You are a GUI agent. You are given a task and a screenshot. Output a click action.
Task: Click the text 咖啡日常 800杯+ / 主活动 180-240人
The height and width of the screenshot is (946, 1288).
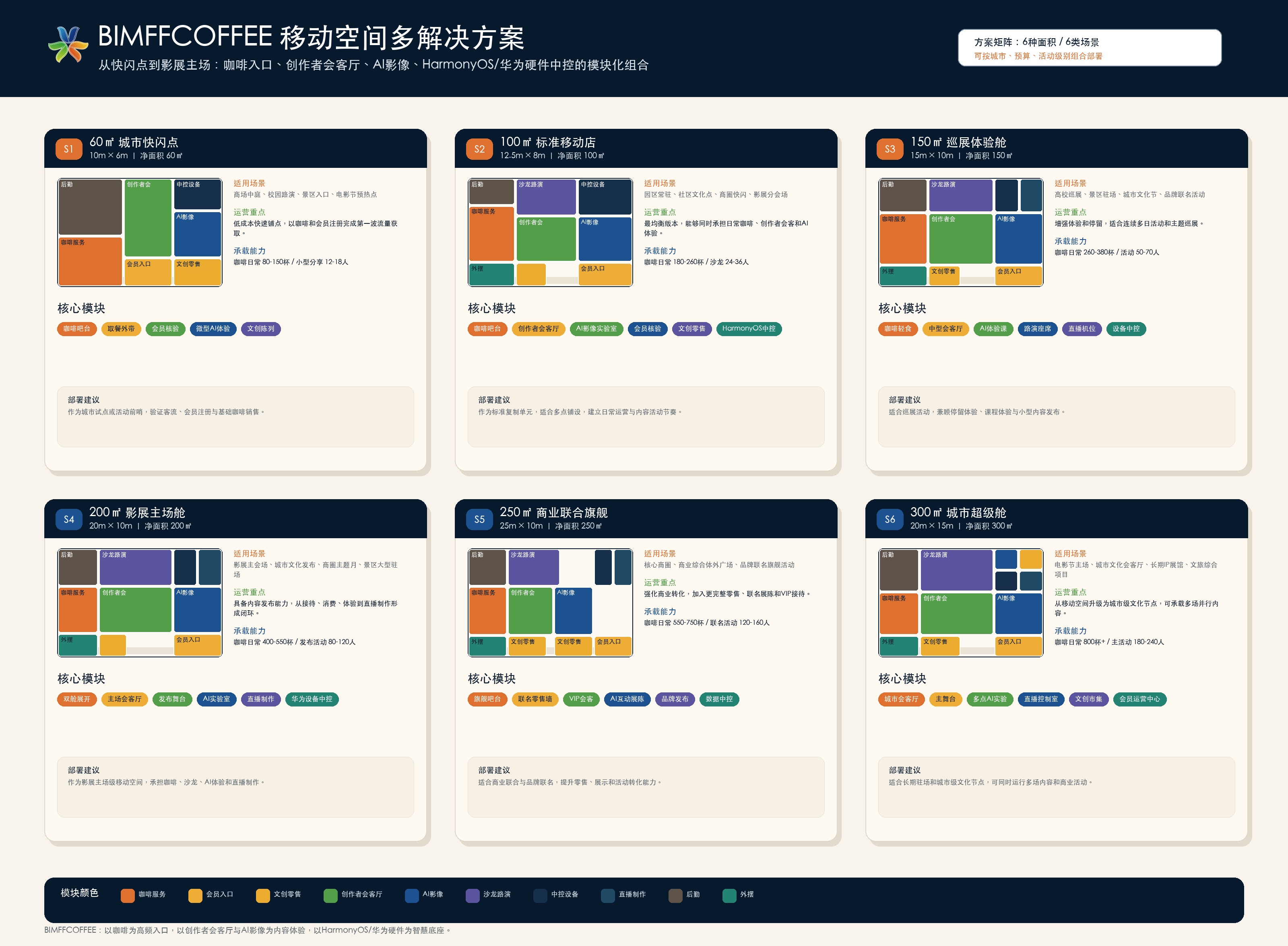pyautogui.click(x=1109, y=642)
